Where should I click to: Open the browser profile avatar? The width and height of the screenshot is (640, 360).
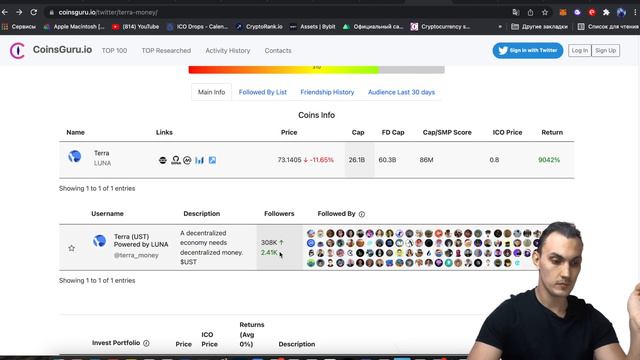click(x=621, y=12)
